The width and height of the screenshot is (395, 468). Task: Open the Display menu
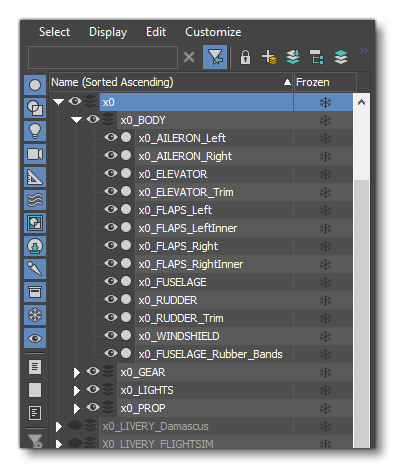pyautogui.click(x=108, y=32)
